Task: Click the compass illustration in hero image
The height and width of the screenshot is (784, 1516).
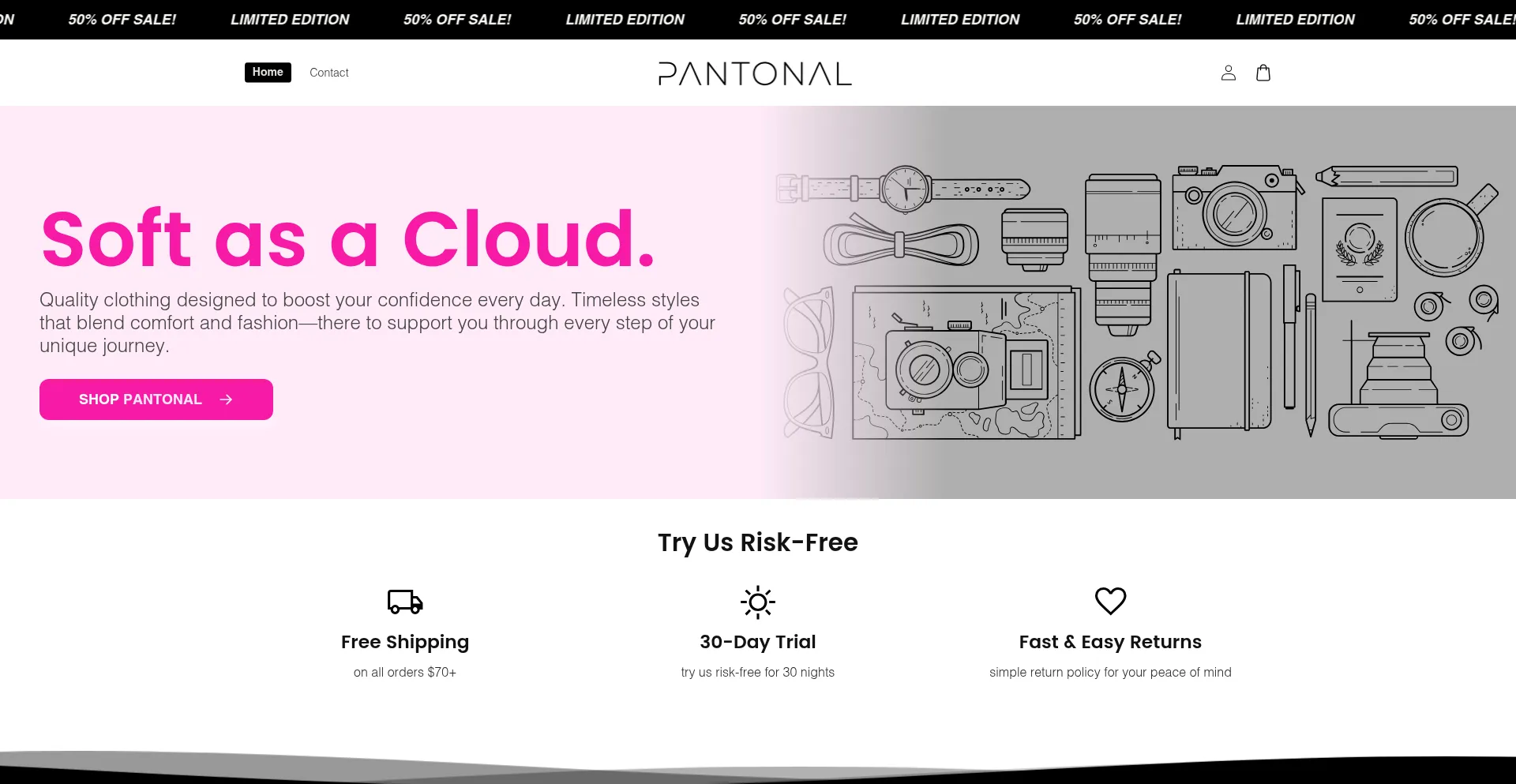Action: point(1124,387)
